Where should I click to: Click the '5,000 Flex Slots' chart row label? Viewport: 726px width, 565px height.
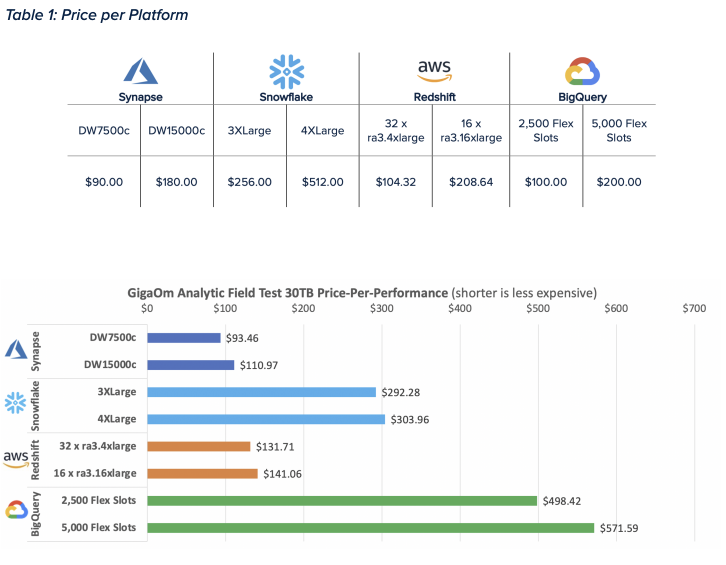click(99, 527)
